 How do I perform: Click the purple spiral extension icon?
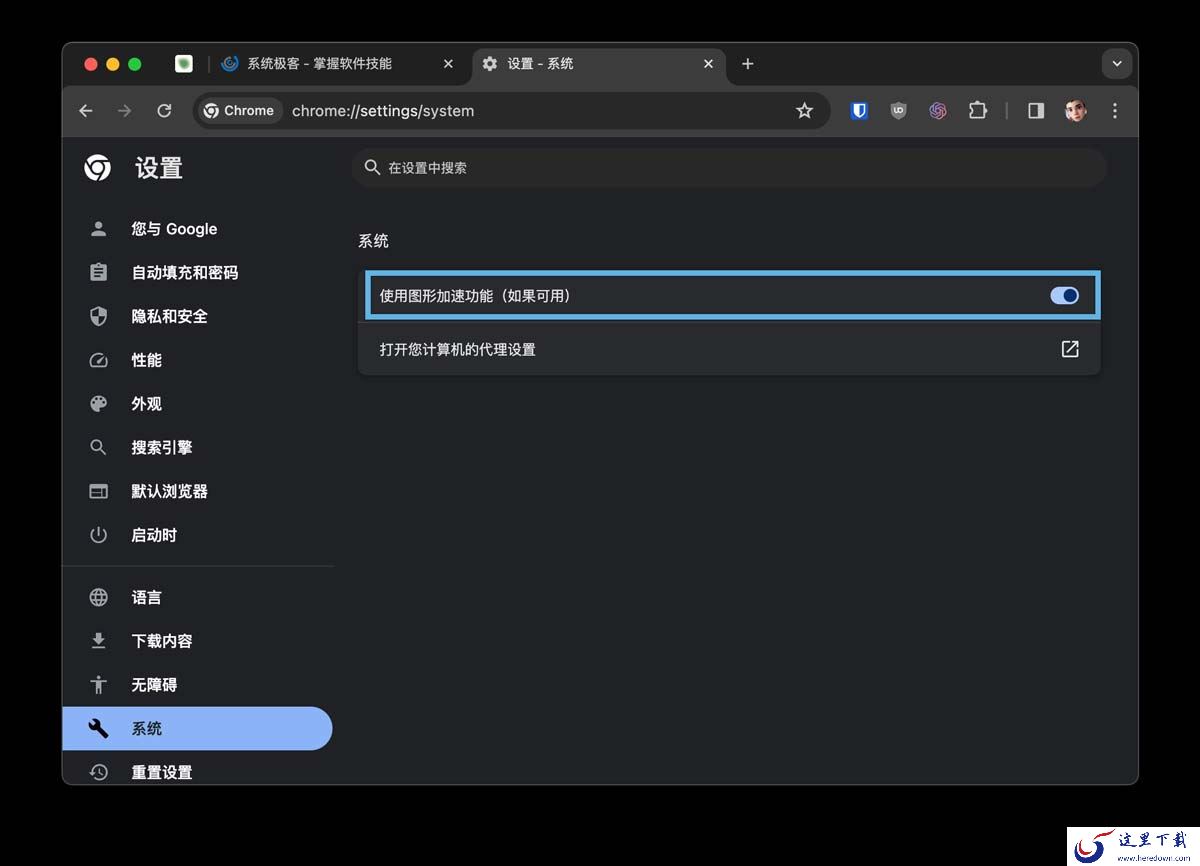(938, 111)
